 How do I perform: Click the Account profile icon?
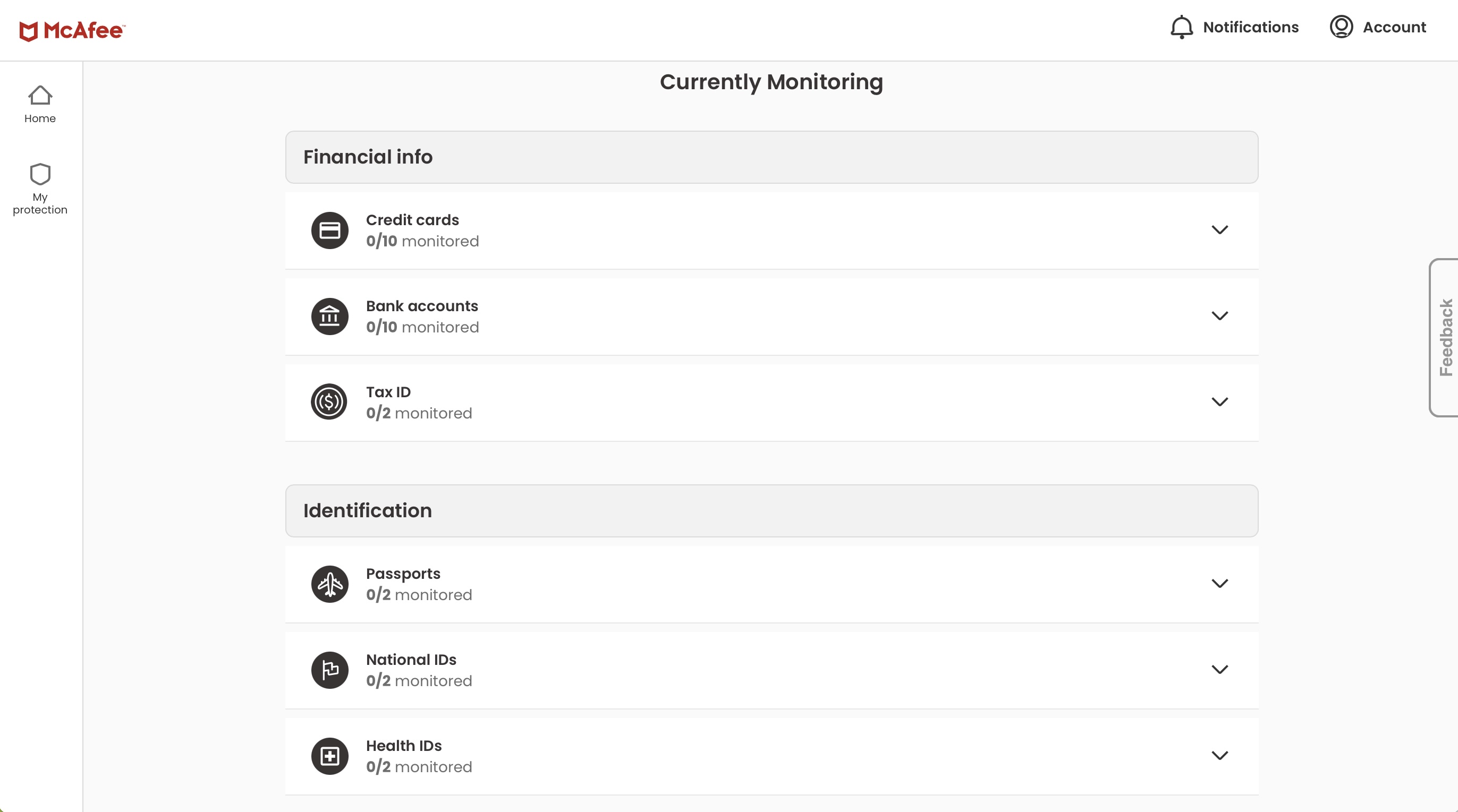[x=1341, y=27]
